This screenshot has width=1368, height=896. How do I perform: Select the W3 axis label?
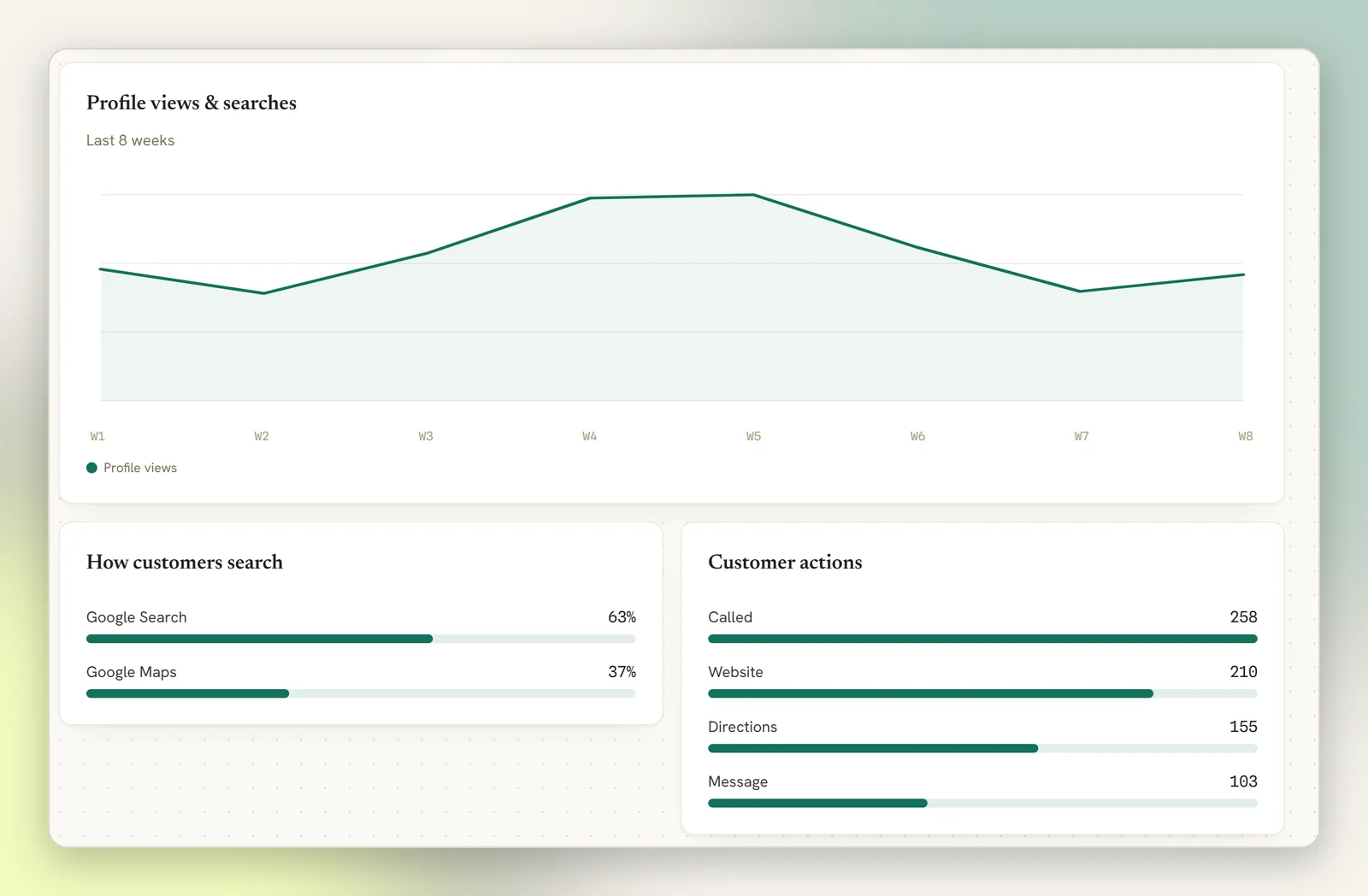(x=426, y=436)
